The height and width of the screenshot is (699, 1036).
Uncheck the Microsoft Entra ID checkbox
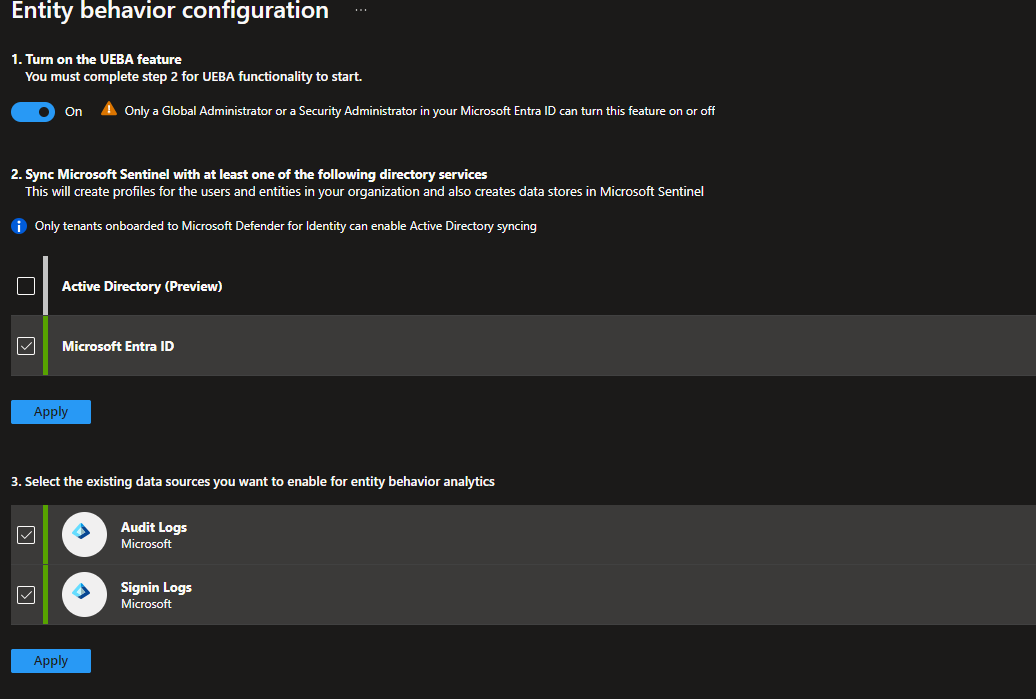(26, 346)
